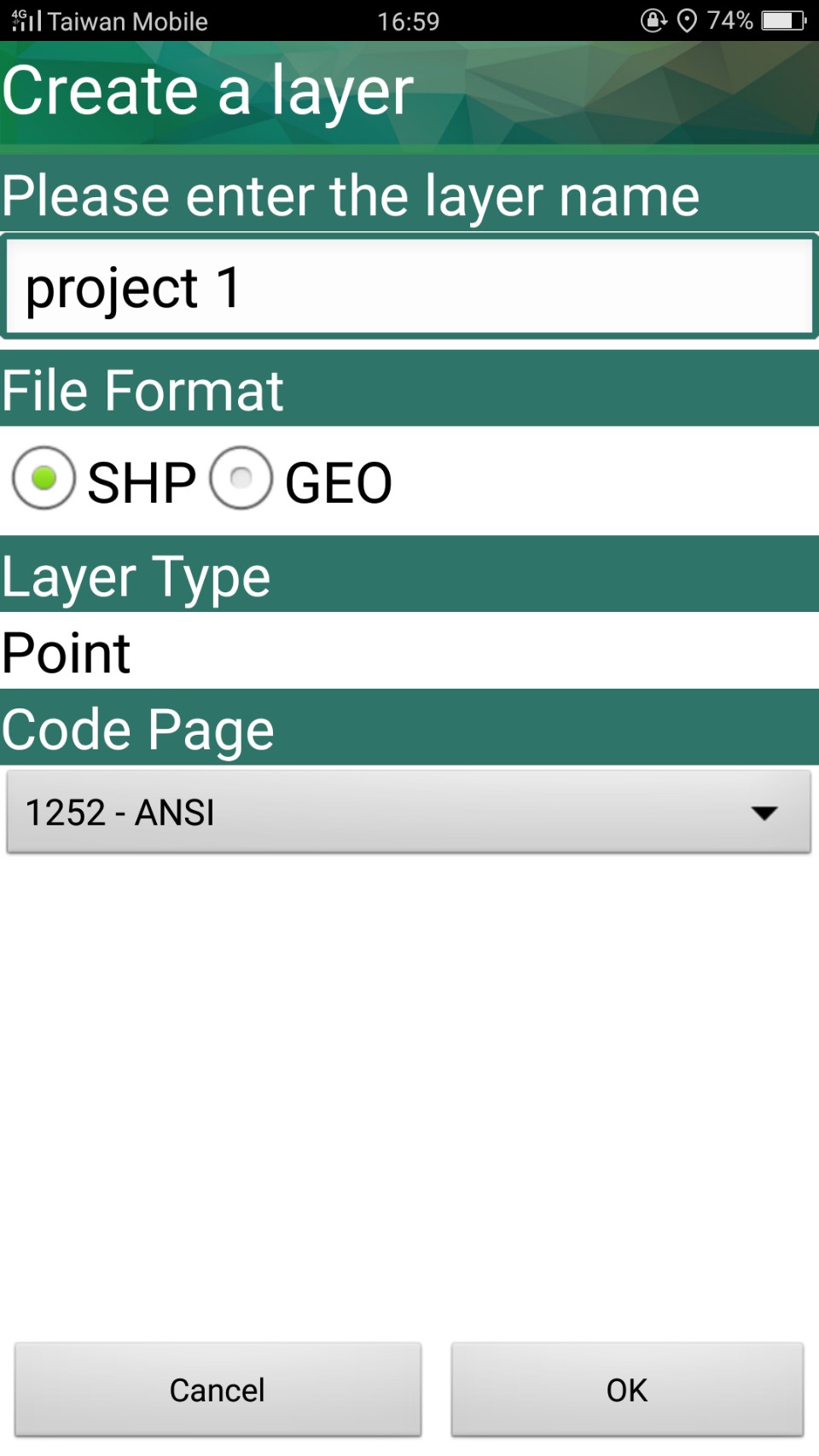Tap the 74% battery percentage
The width and height of the screenshot is (819, 1456).
pos(730,20)
